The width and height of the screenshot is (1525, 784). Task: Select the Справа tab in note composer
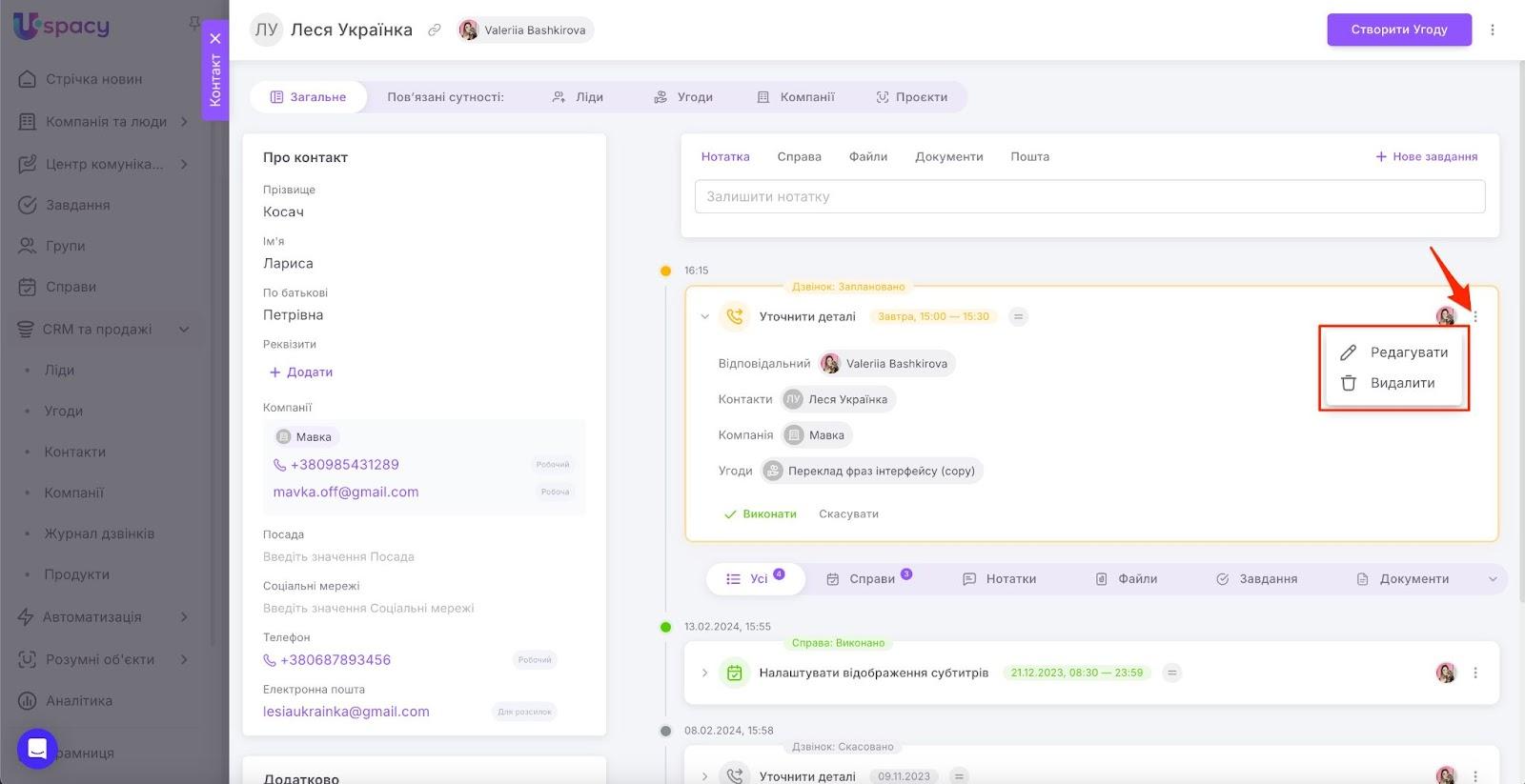click(x=799, y=156)
